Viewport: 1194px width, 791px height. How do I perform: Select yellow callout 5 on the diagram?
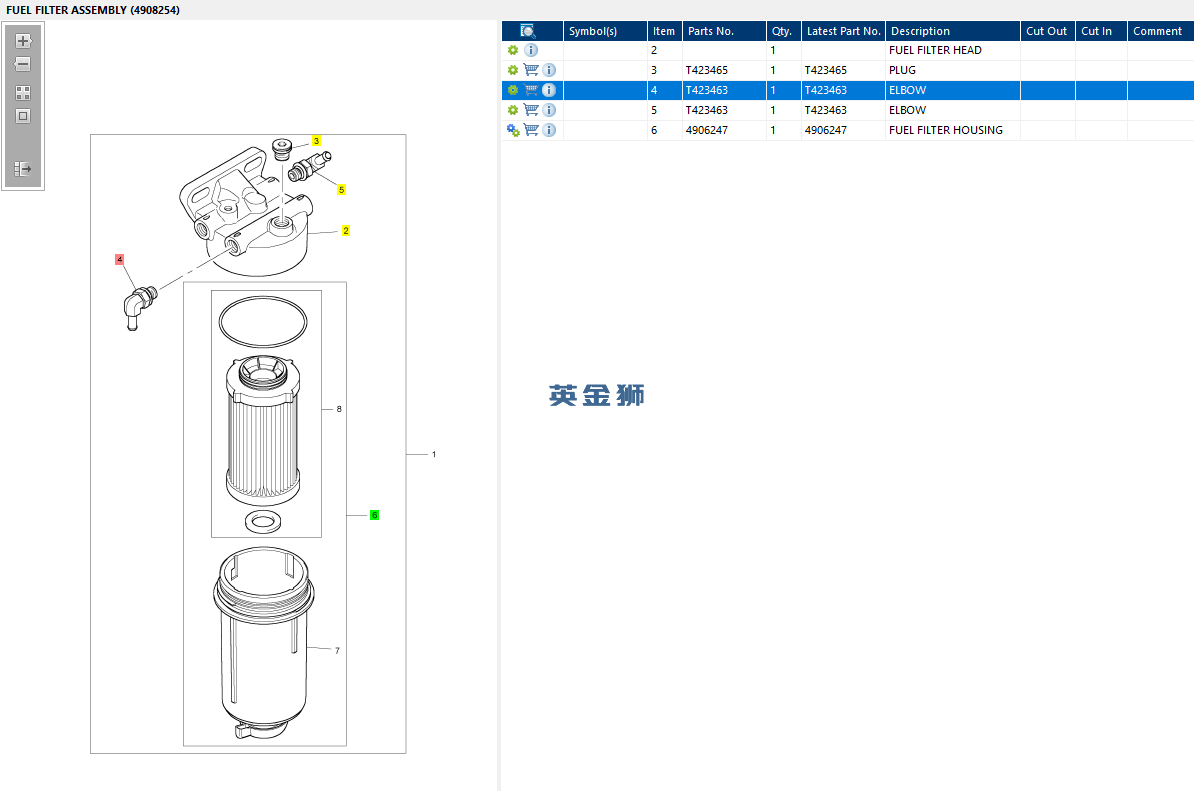(x=341, y=190)
